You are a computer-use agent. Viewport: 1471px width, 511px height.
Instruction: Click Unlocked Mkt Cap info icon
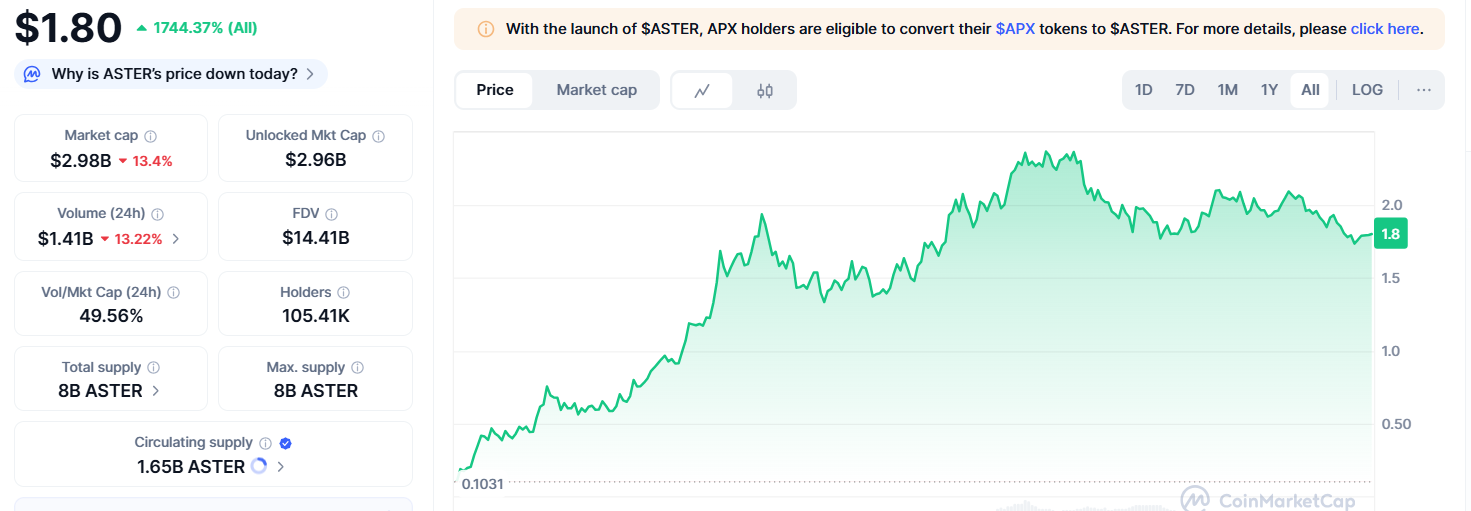(x=378, y=136)
